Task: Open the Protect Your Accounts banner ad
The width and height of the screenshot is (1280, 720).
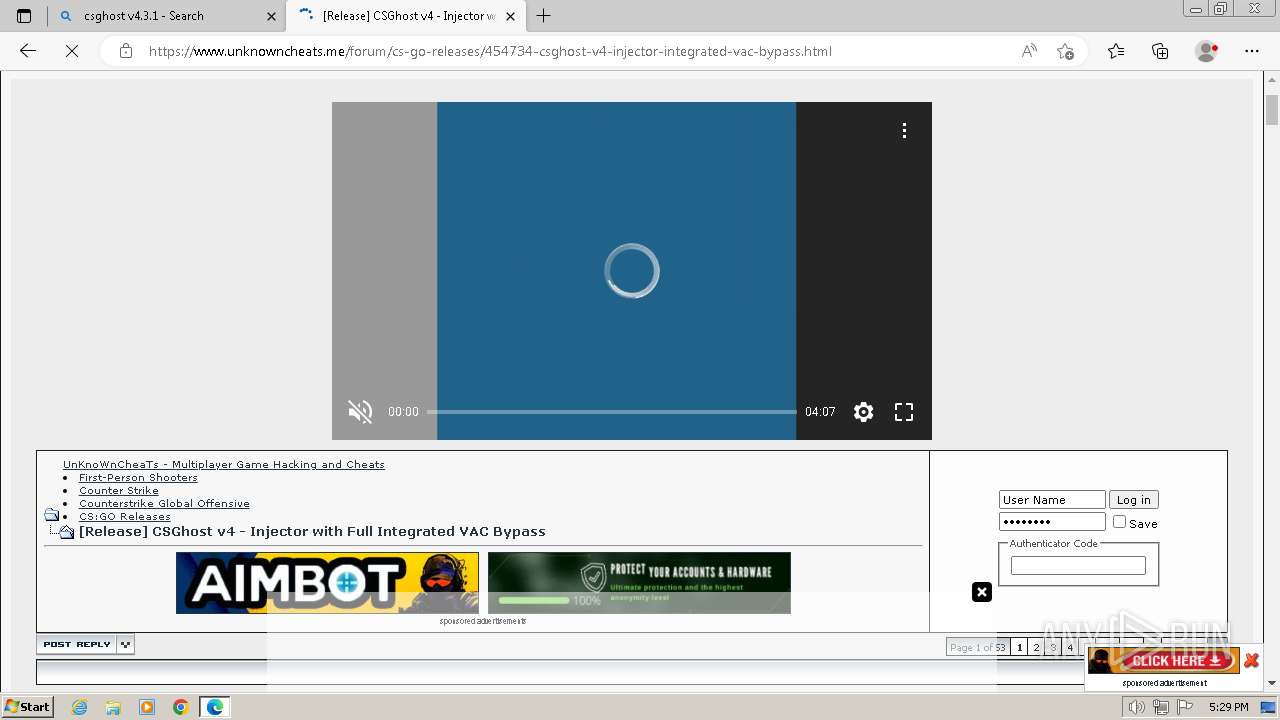Action: click(639, 583)
